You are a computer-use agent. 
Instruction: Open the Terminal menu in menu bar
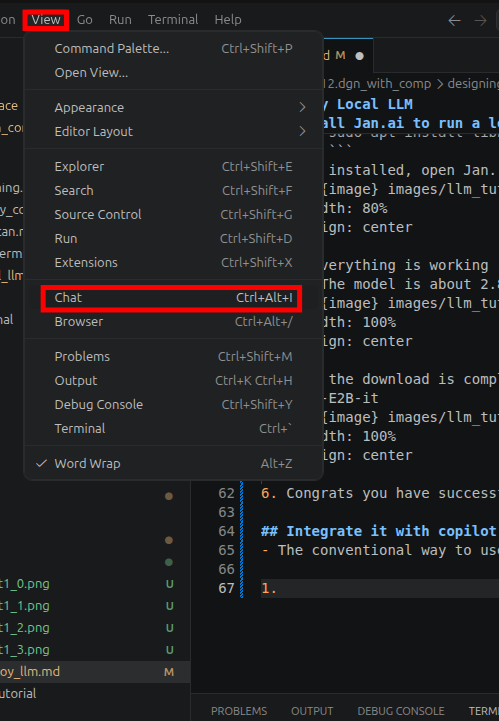[x=173, y=20]
